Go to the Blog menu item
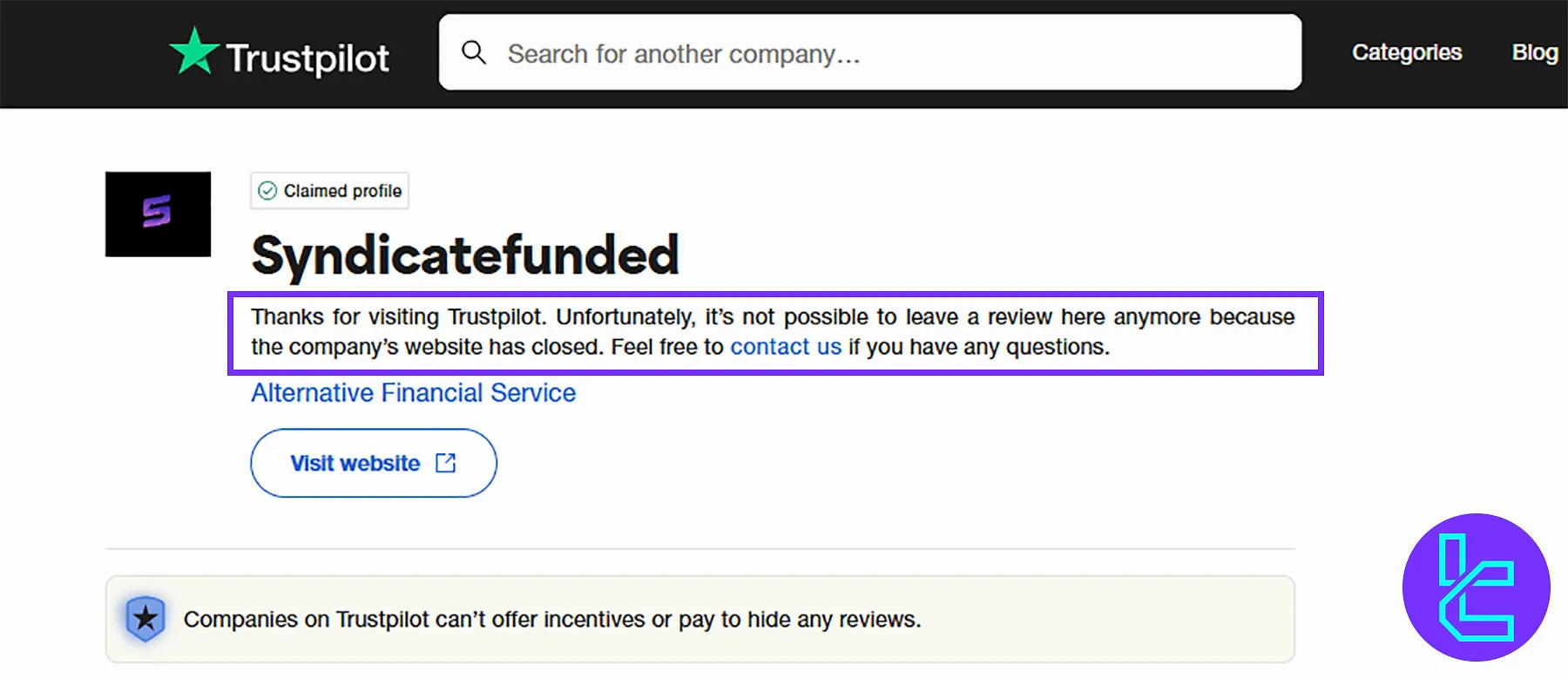This screenshot has height=679, width=1568. (1534, 52)
